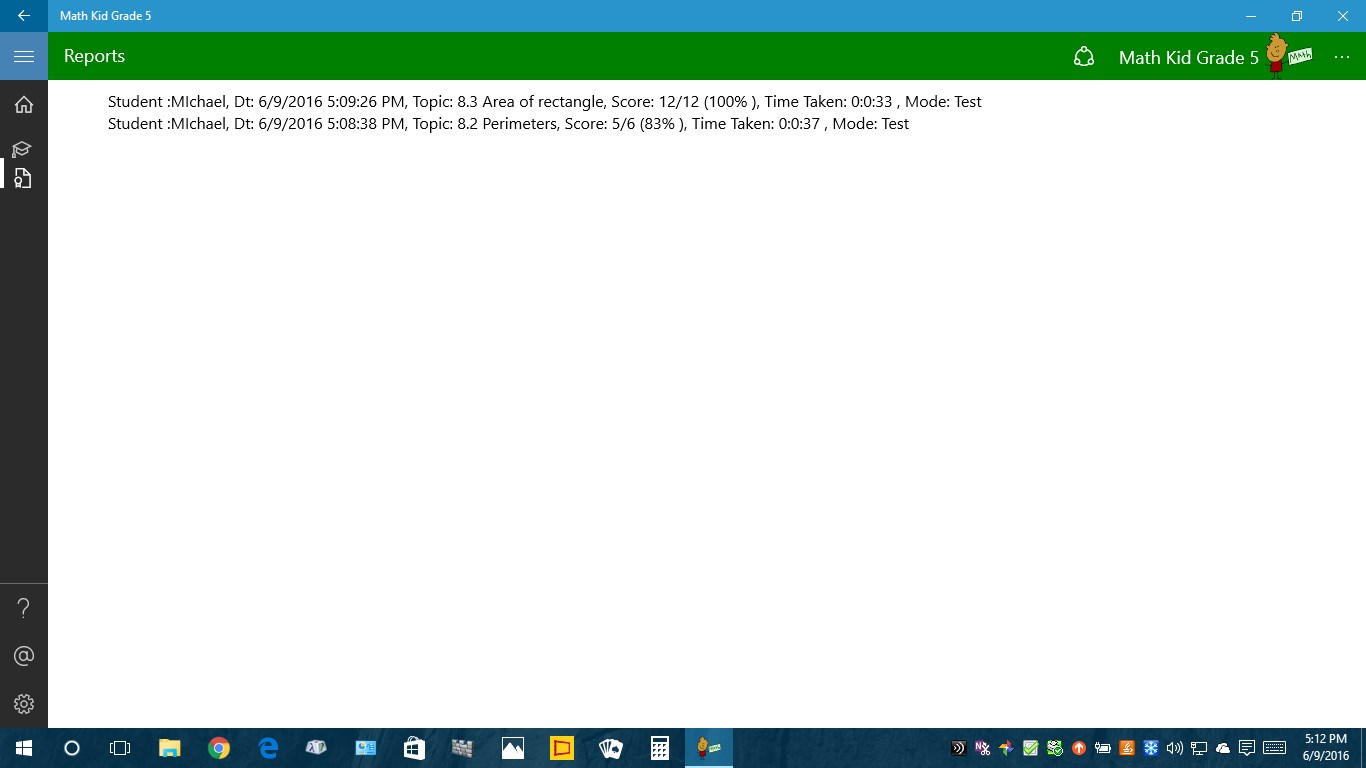Click the battery power tray icon

coord(1103,748)
